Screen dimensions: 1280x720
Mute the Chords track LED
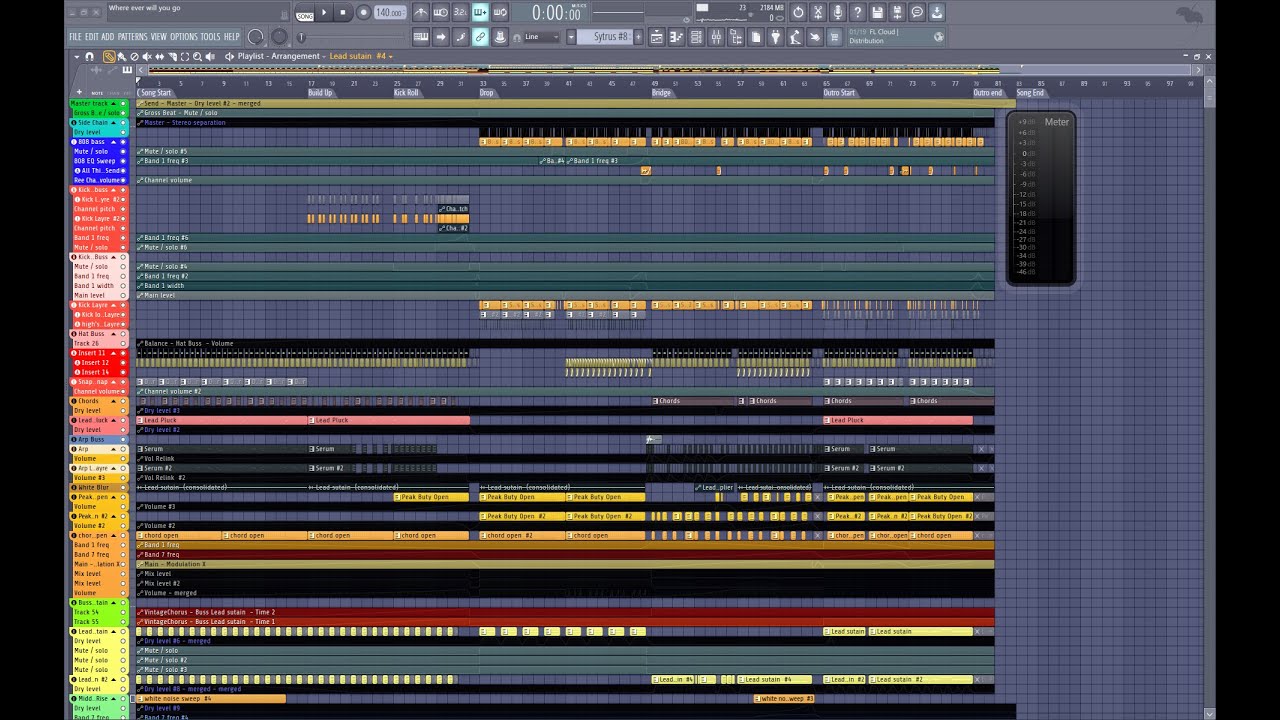123,401
